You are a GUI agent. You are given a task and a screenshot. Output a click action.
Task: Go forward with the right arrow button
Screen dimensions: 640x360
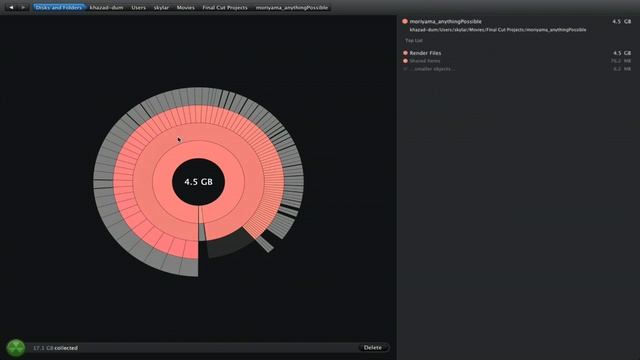[23, 7]
